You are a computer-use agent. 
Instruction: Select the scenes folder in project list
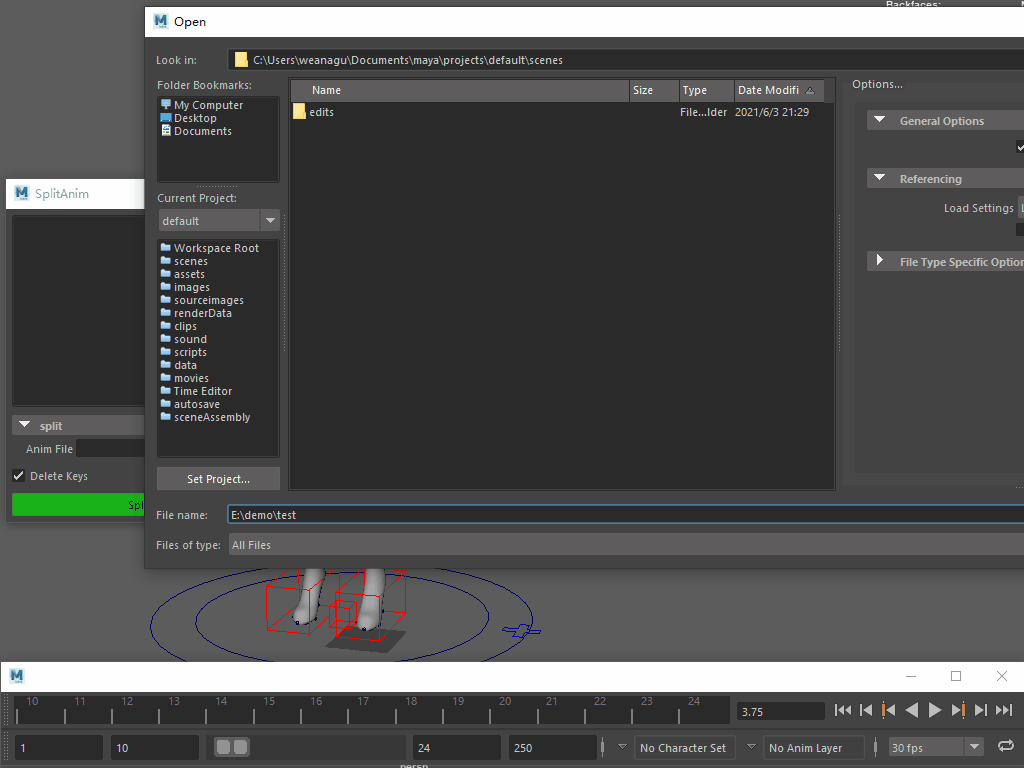coord(190,261)
